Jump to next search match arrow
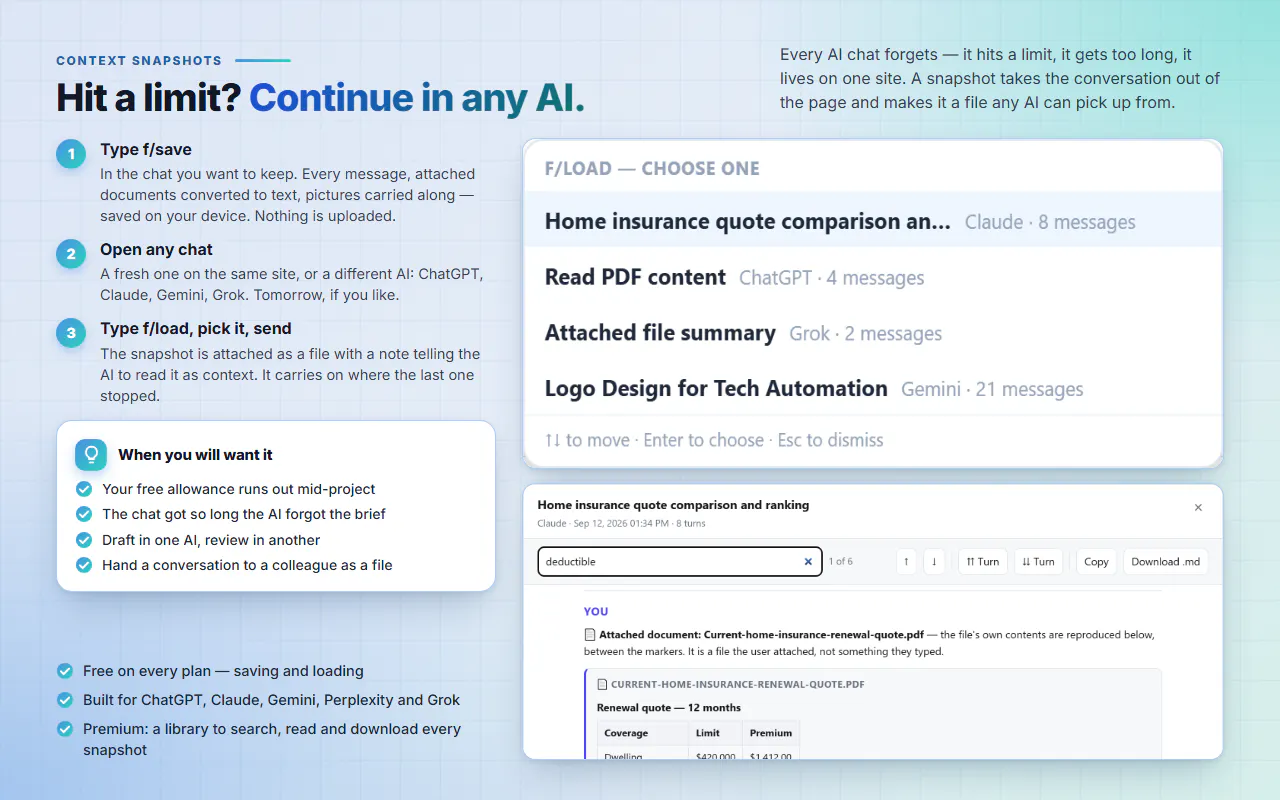 934,562
